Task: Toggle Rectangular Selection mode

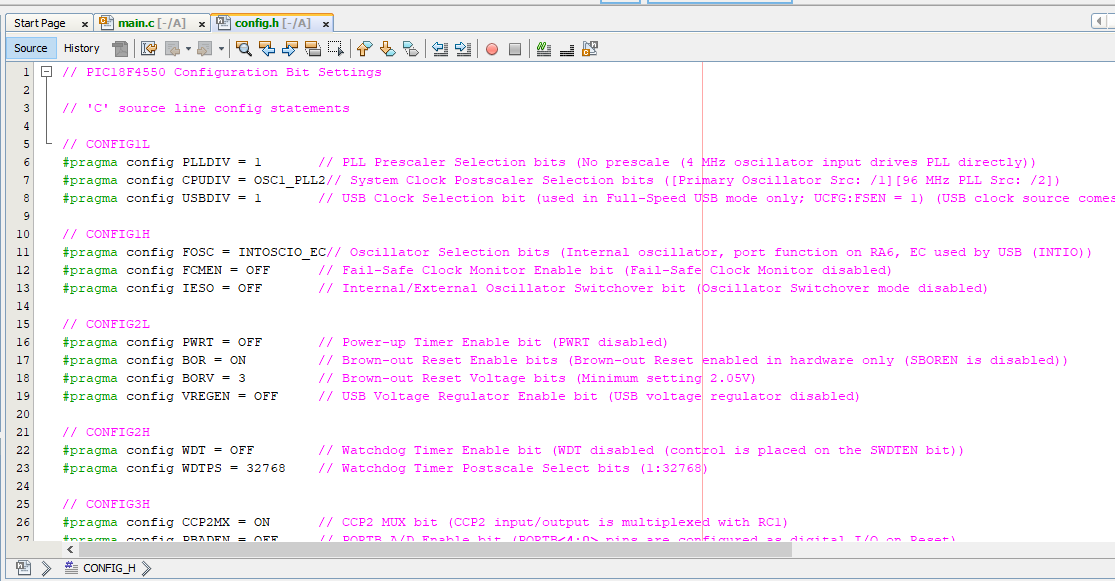Action: pyautogui.click(x=335, y=48)
